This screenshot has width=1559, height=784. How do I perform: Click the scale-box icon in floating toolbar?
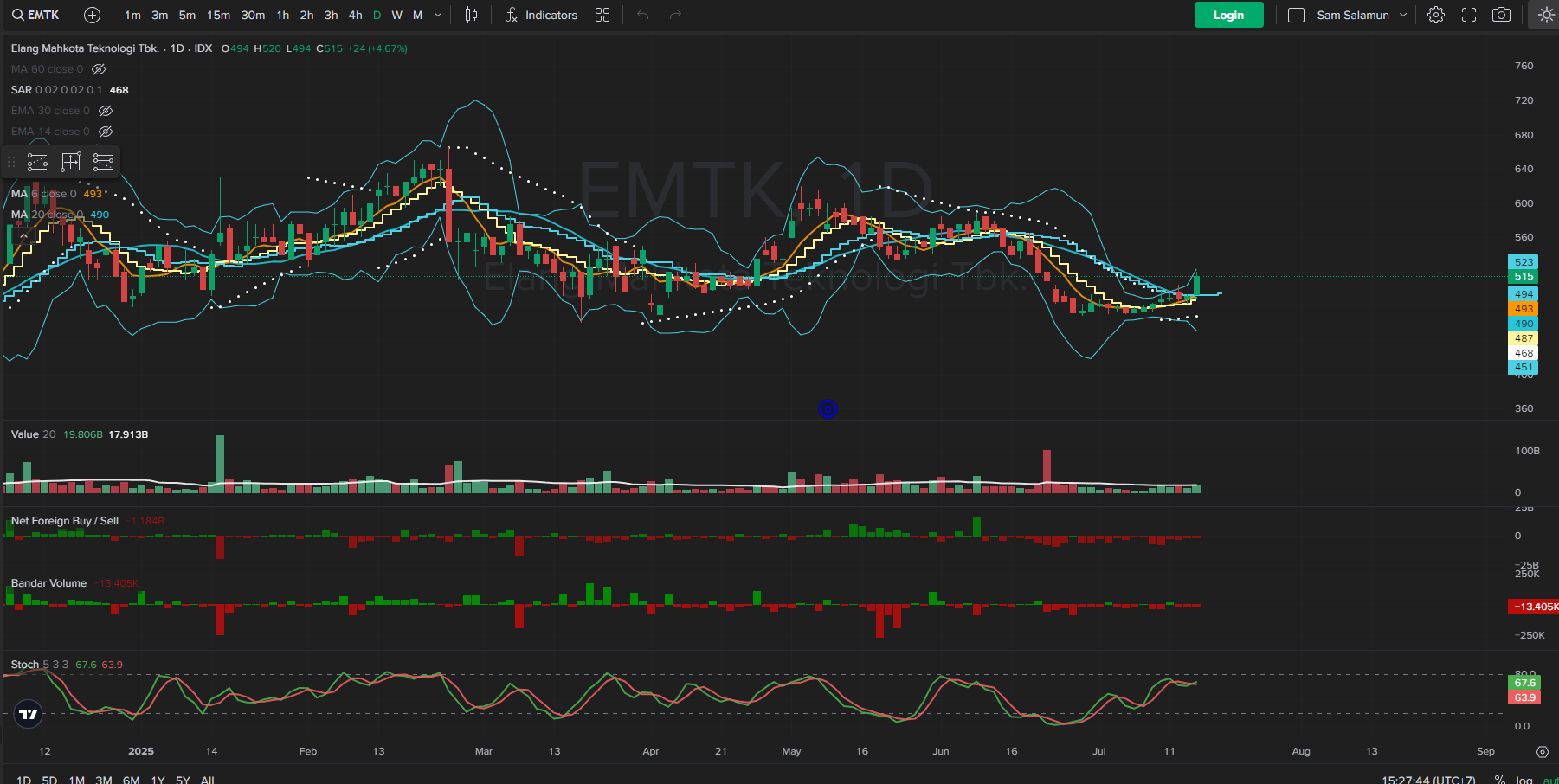71,162
